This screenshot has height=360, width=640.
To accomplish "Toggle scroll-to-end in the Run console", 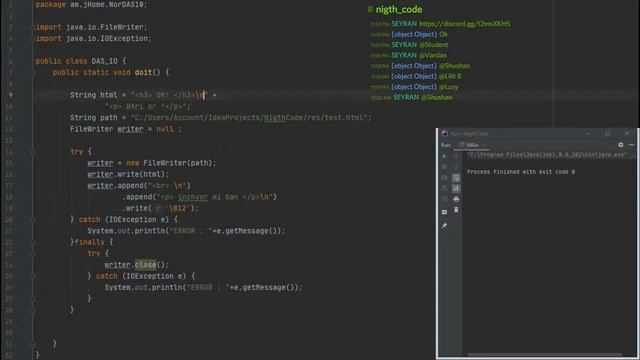I will [456, 188].
